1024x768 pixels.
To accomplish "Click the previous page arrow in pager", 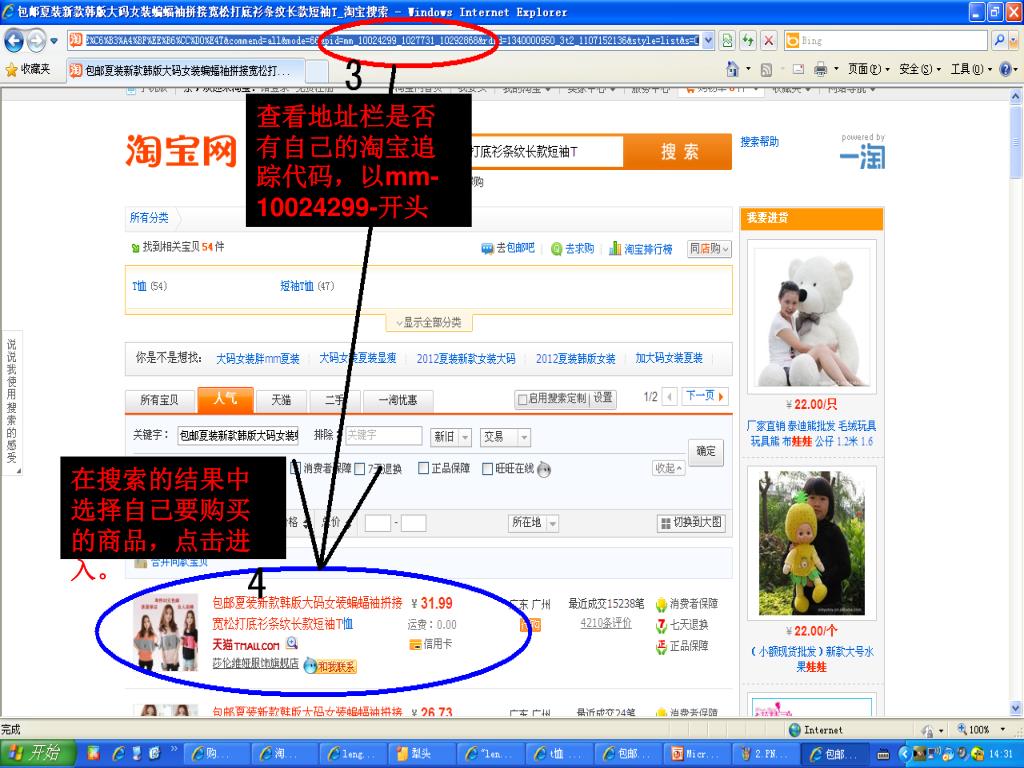I will (669, 396).
